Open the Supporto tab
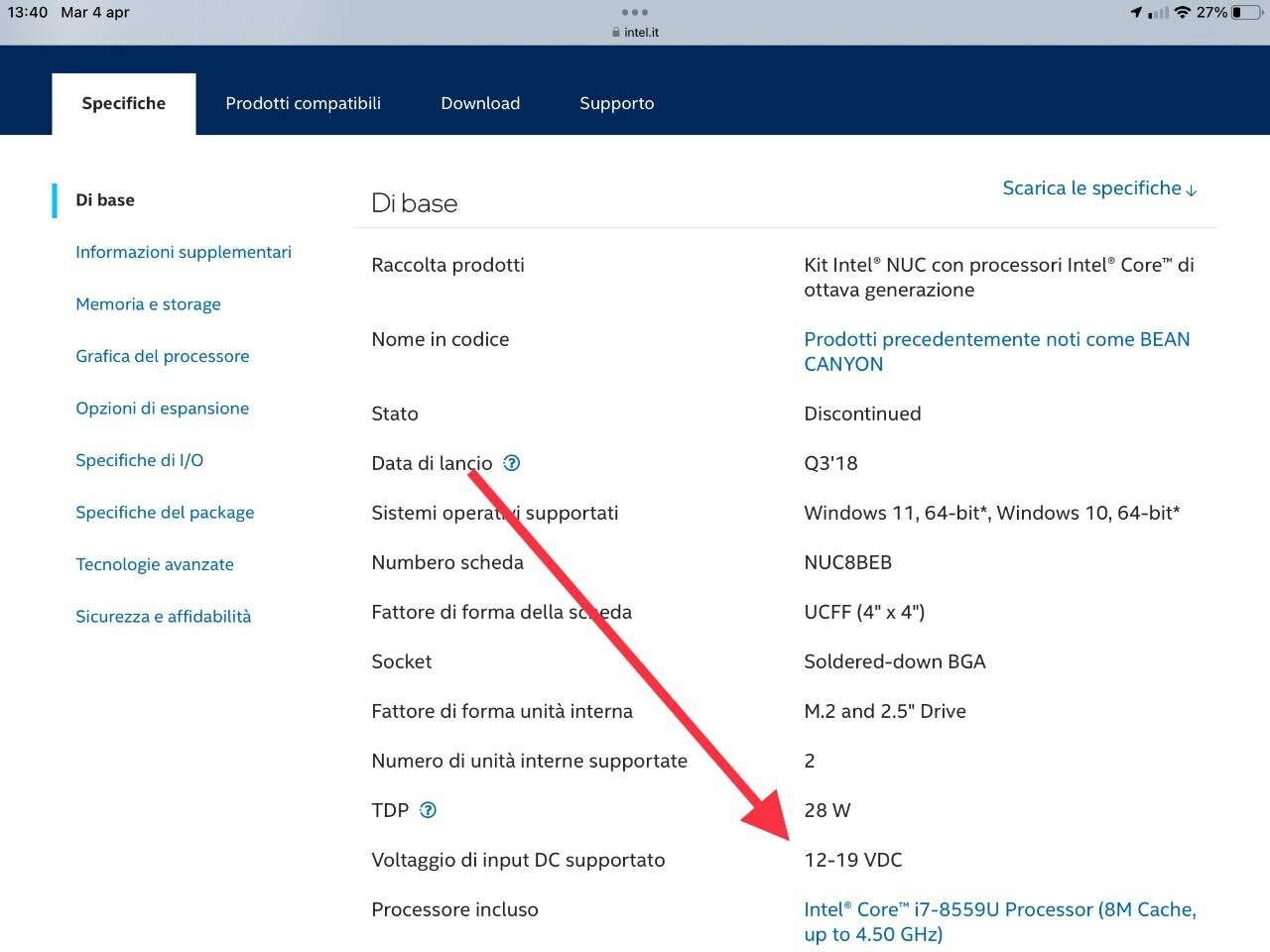1270x952 pixels. point(617,103)
